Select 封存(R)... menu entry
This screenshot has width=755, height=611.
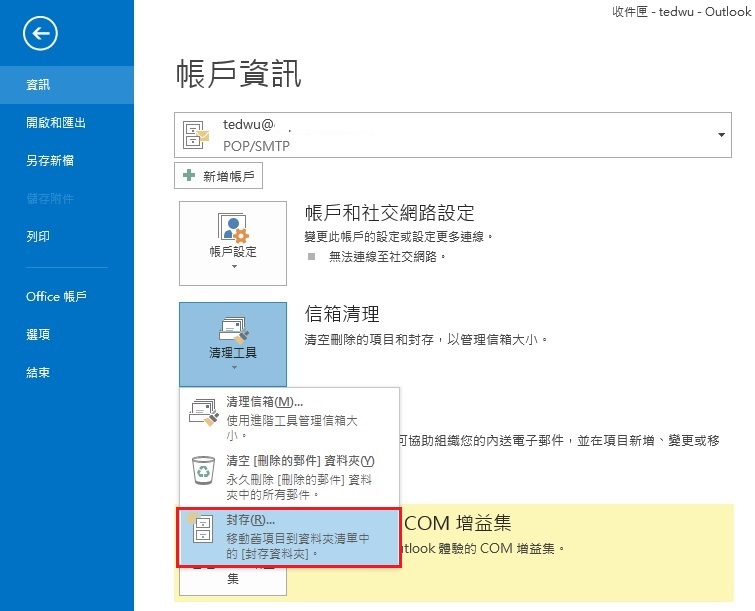[x=289, y=537]
